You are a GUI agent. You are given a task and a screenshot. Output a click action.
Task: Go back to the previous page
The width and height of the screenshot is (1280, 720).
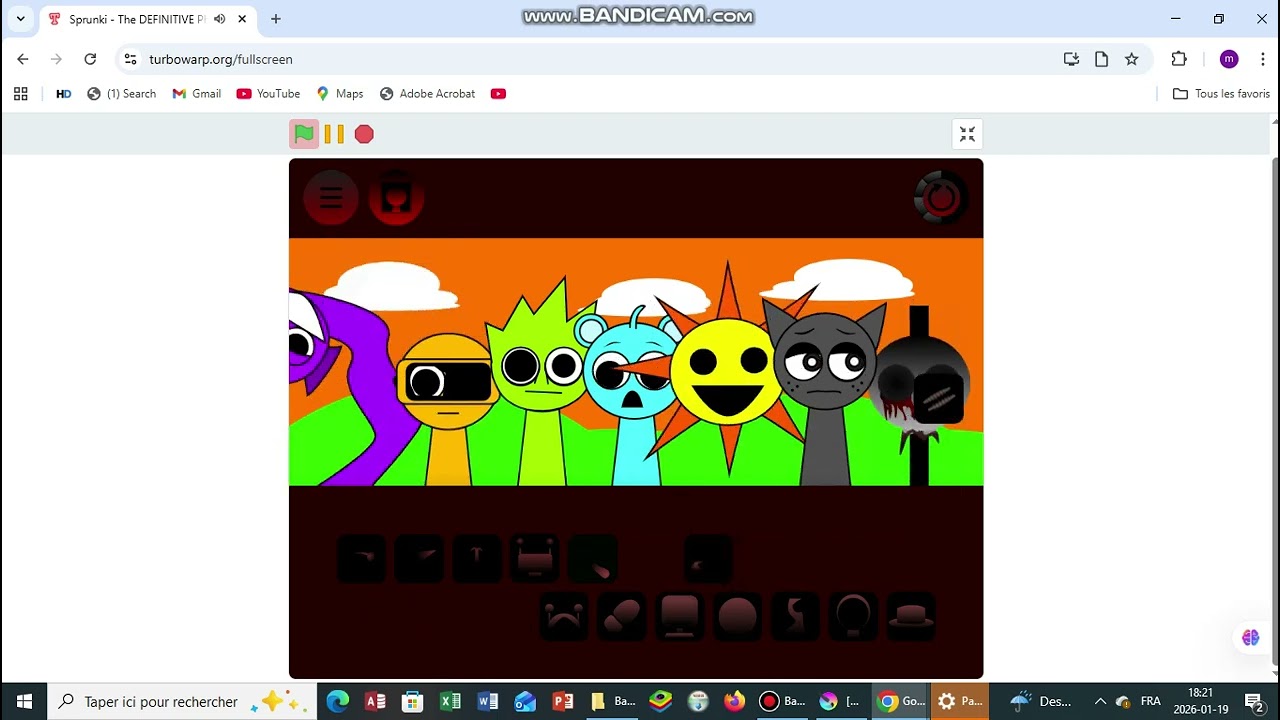tap(23, 59)
